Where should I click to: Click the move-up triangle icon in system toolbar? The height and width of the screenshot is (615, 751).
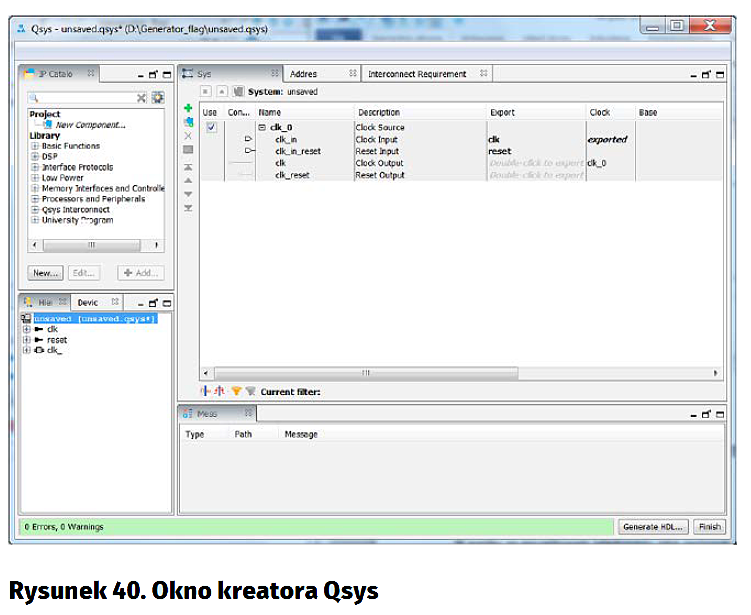point(188,181)
